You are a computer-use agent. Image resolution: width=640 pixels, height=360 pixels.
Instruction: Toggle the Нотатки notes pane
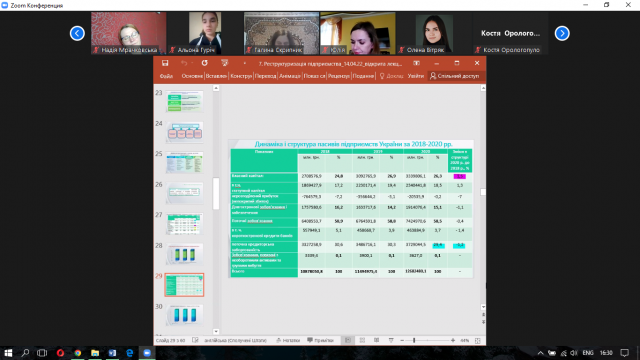click(x=288, y=340)
